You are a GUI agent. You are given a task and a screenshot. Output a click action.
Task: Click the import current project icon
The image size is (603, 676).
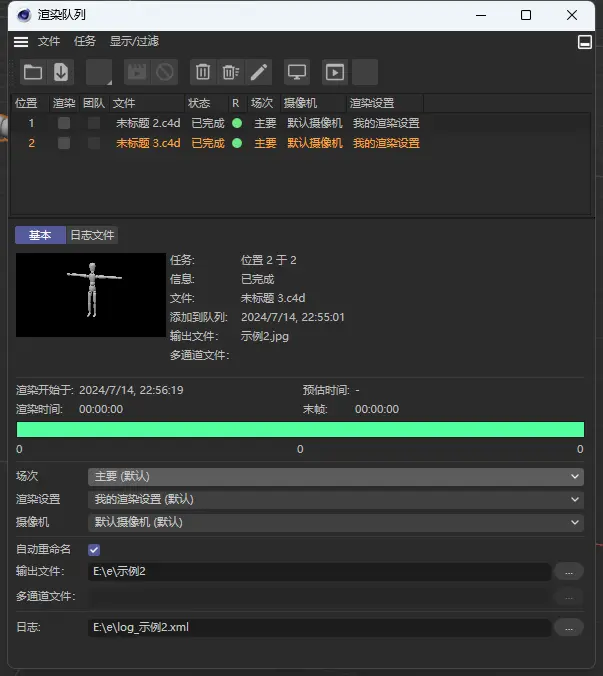pos(61,72)
